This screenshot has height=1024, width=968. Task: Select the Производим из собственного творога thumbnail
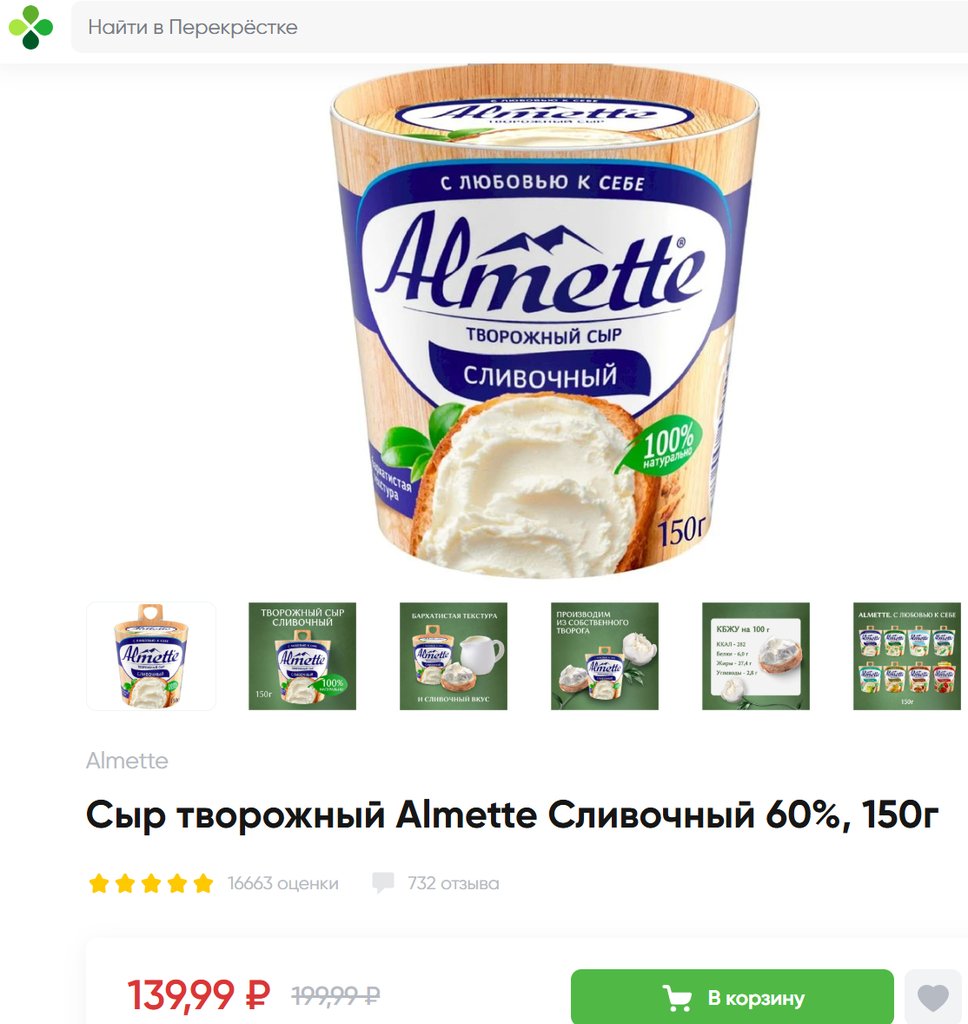click(x=605, y=656)
